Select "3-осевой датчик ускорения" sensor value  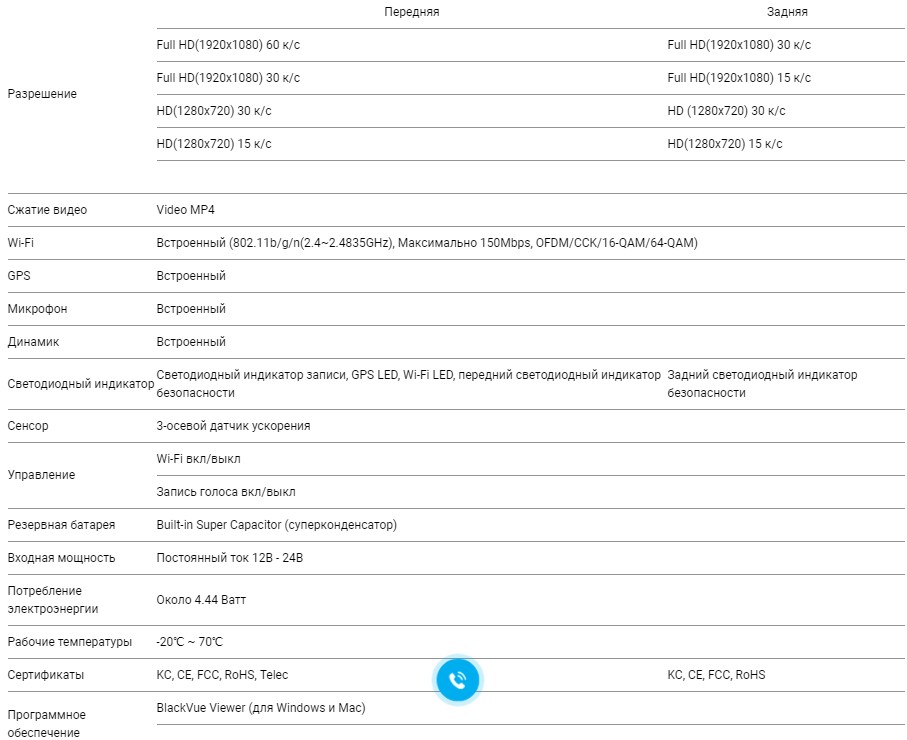pyautogui.click(x=233, y=426)
